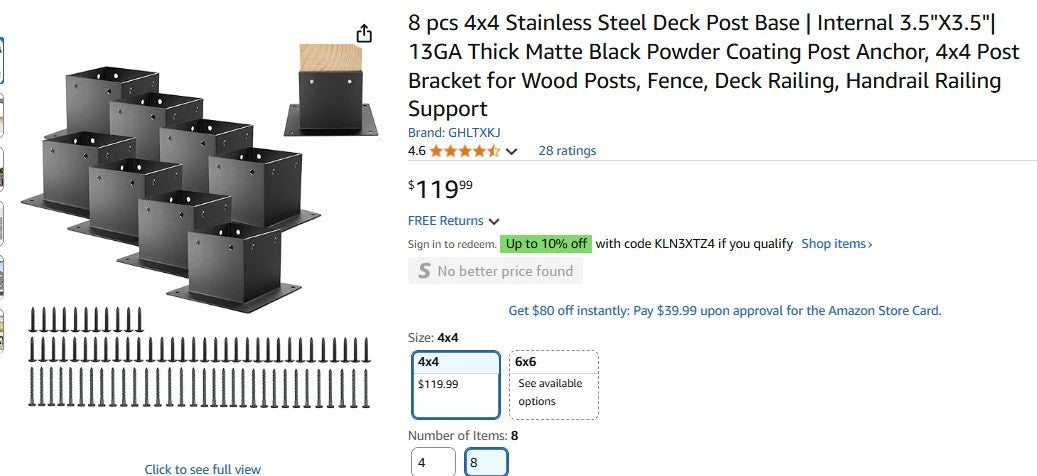Click the No better price found button
Viewport: 1037px width, 476px height.
495,271
